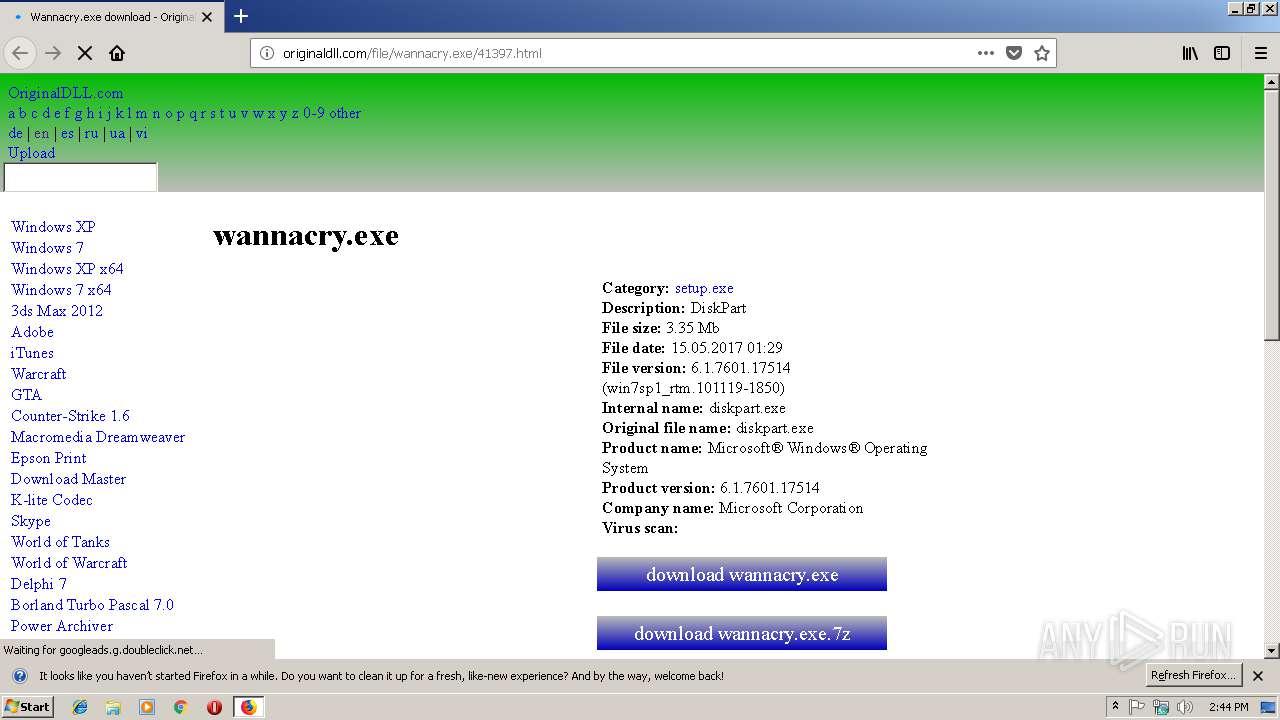Click the download wannacry.exe.7z button

pyautogui.click(x=742, y=633)
